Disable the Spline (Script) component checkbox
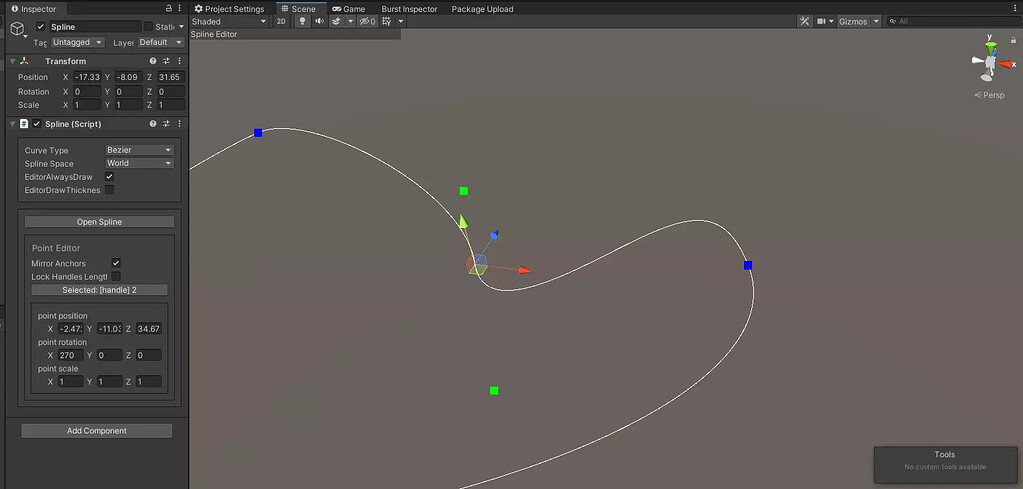Screen dimensions: 1023x489 37,124
